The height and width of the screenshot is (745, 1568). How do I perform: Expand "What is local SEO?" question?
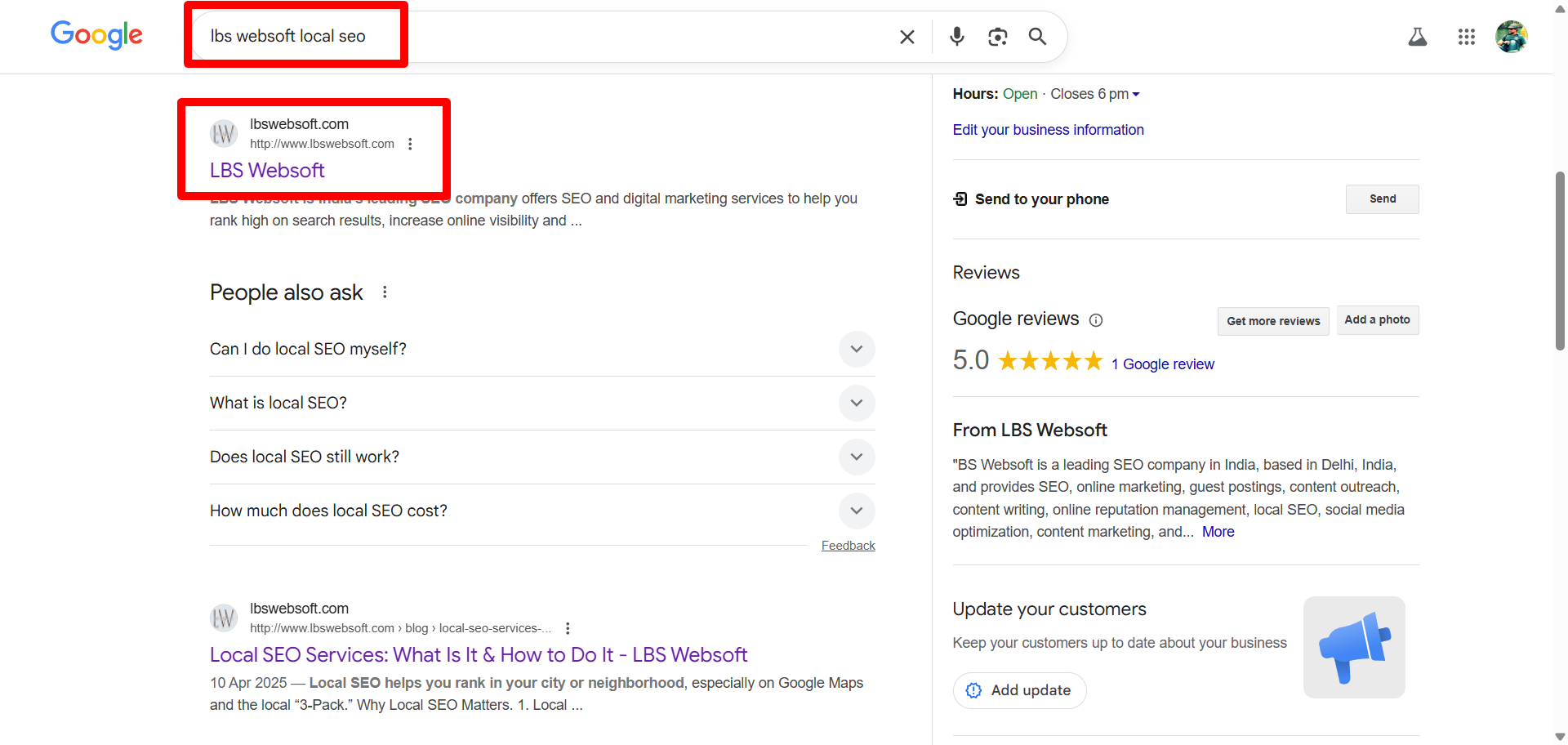click(856, 404)
